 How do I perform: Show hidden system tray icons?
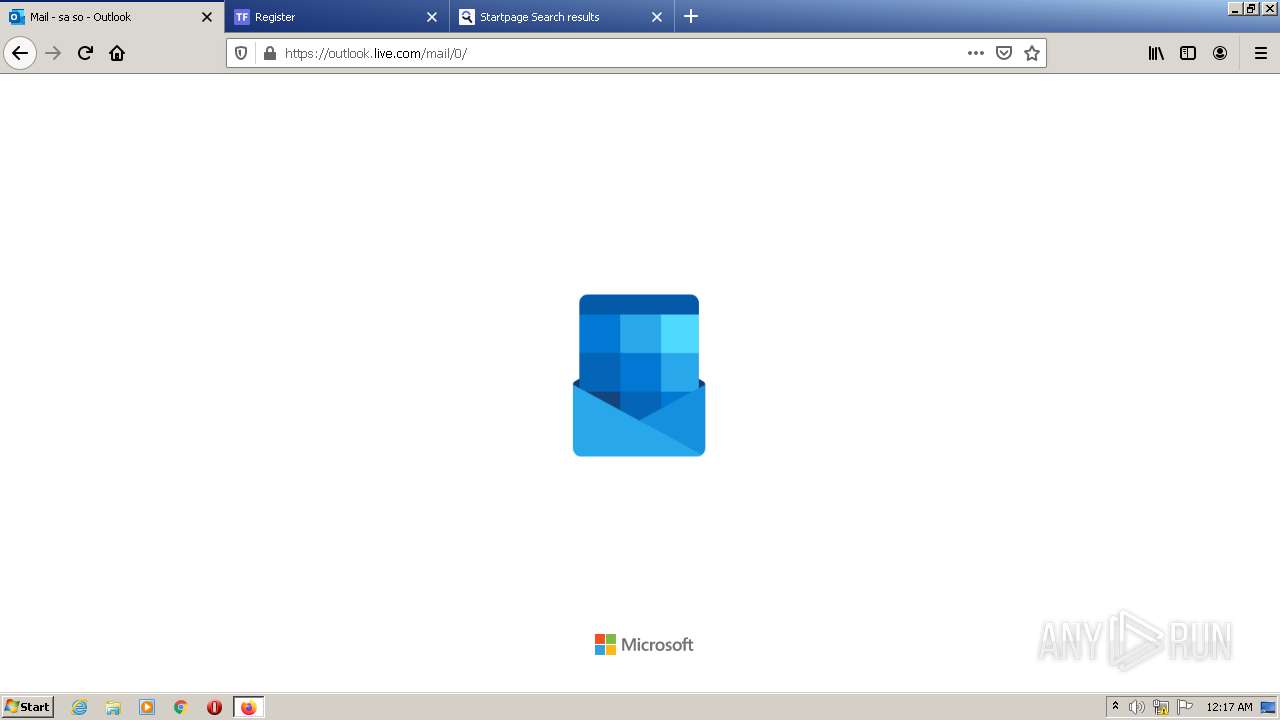1115,707
